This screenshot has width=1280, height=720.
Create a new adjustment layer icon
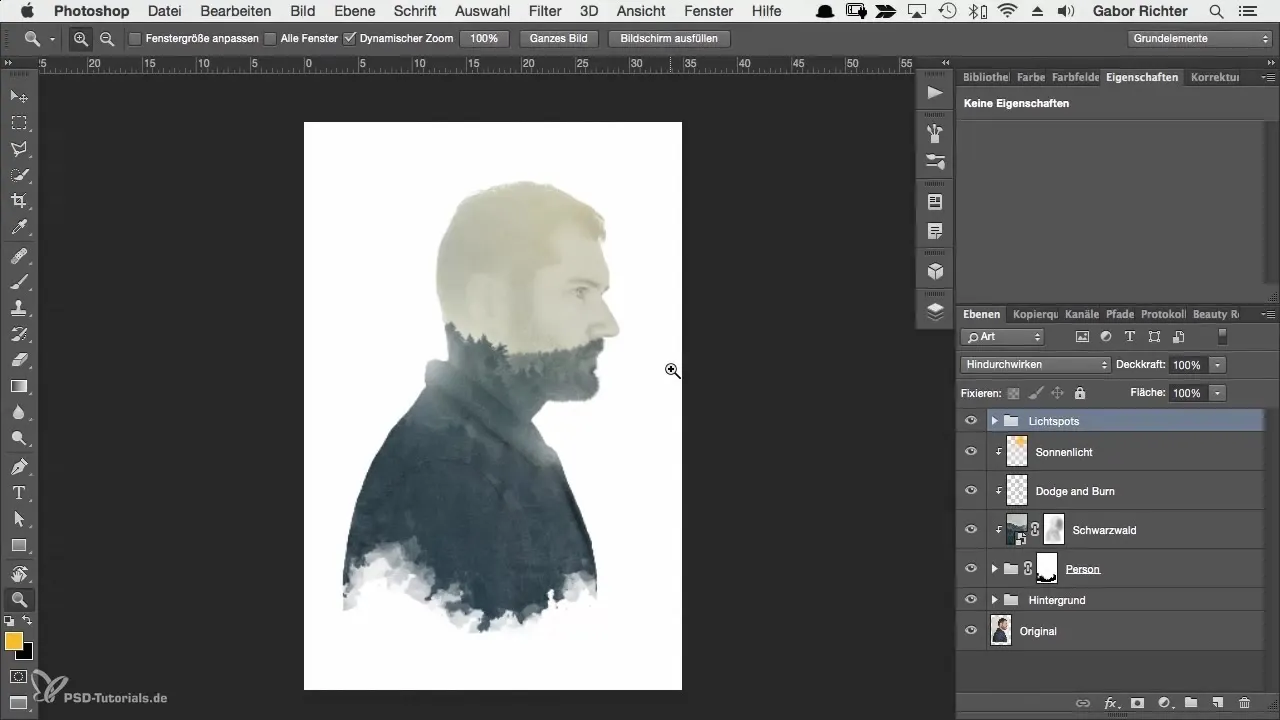(1164, 704)
